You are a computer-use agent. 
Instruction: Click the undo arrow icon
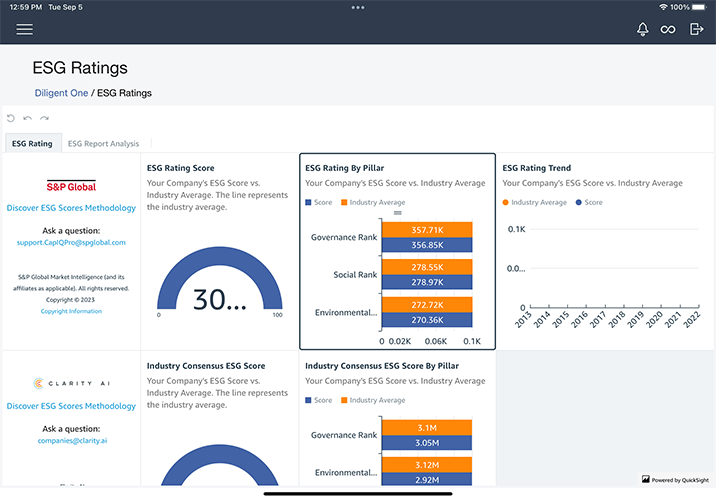[27, 118]
